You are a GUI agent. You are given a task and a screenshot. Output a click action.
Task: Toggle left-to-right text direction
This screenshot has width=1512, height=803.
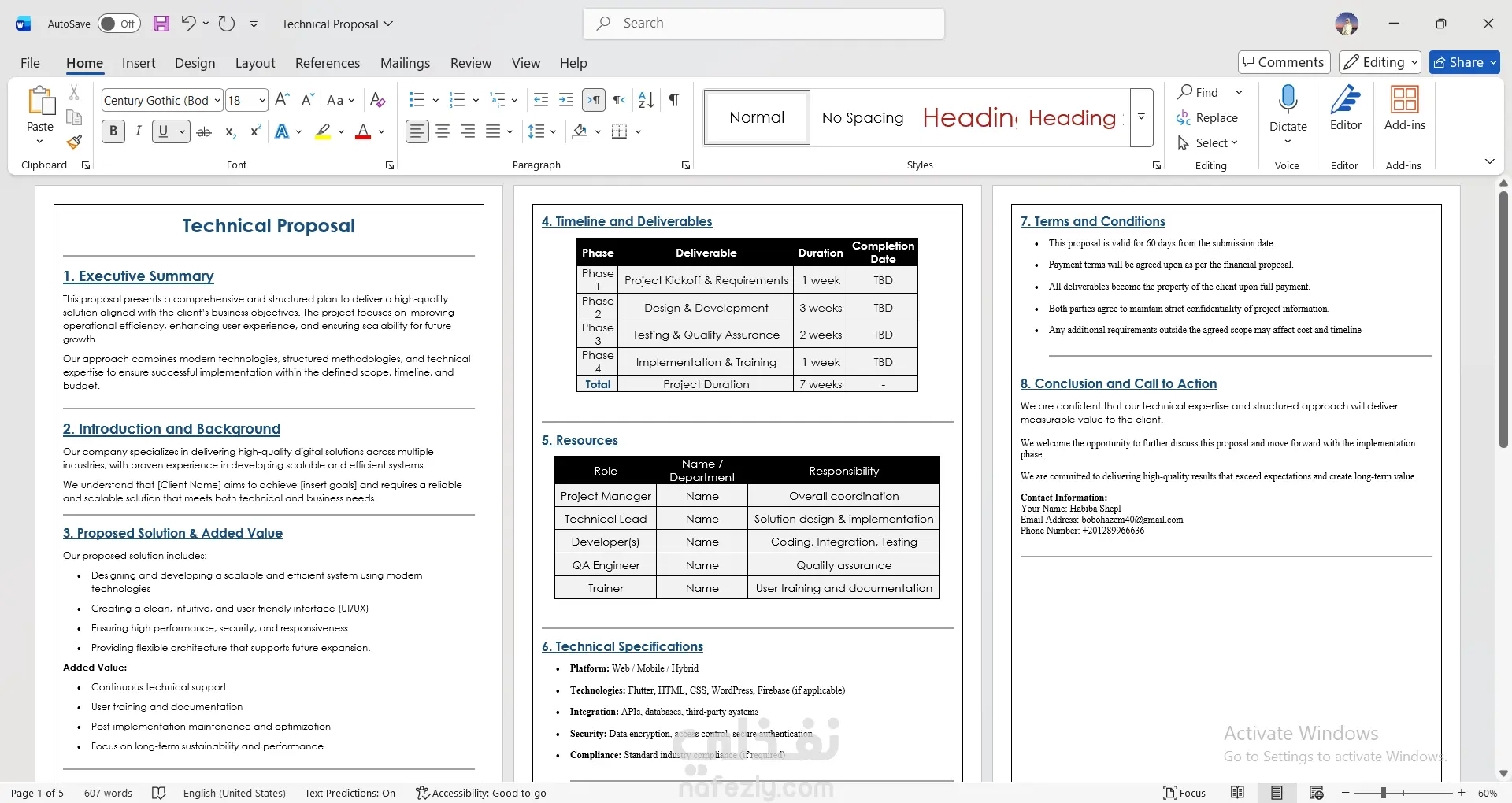pos(594,100)
